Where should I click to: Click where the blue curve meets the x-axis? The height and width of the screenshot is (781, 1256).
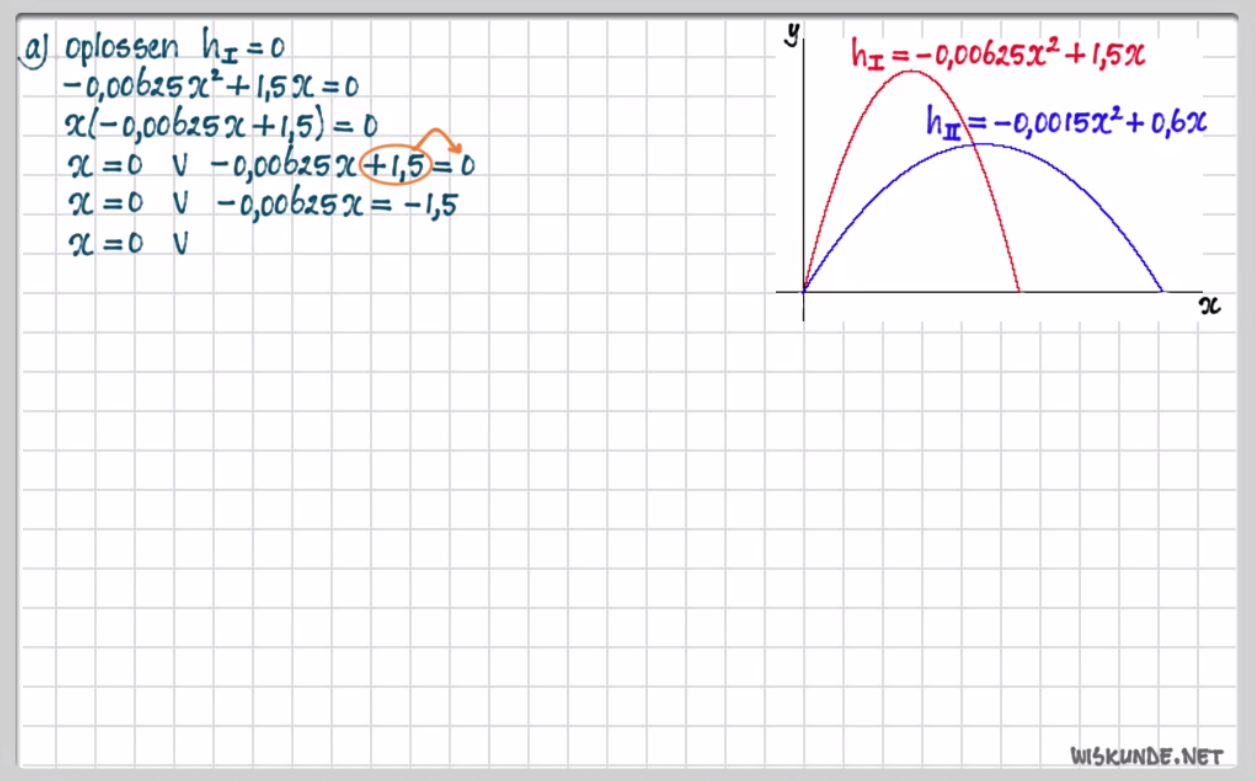click(x=1162, y=292)
